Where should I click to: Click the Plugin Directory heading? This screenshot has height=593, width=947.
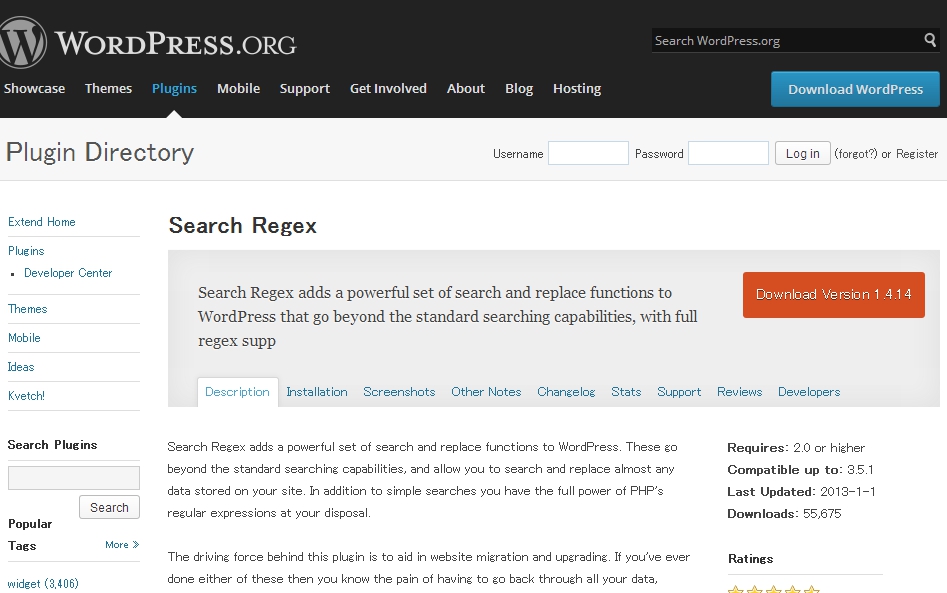(x=100, y=152)
